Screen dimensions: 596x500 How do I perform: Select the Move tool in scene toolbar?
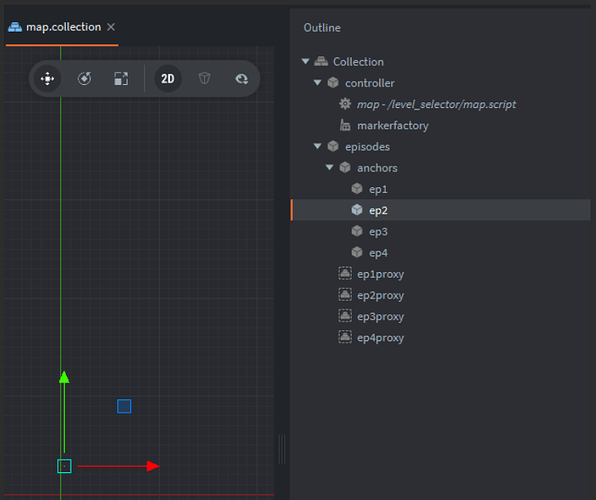48,79
